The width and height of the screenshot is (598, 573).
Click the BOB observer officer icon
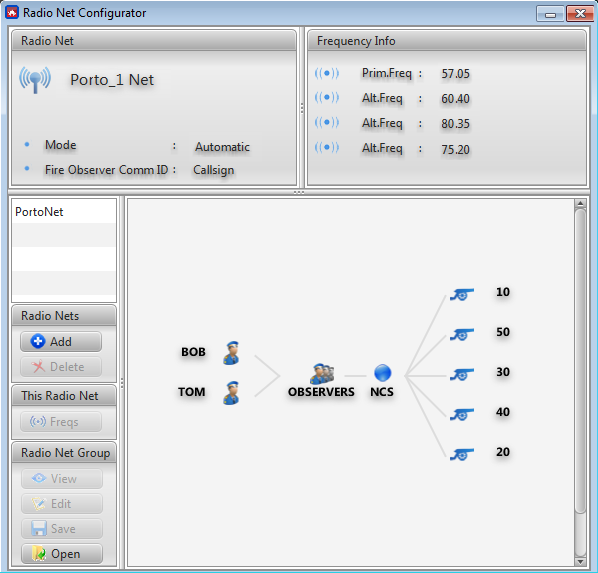pyautogui.click(x=231, y=352)
